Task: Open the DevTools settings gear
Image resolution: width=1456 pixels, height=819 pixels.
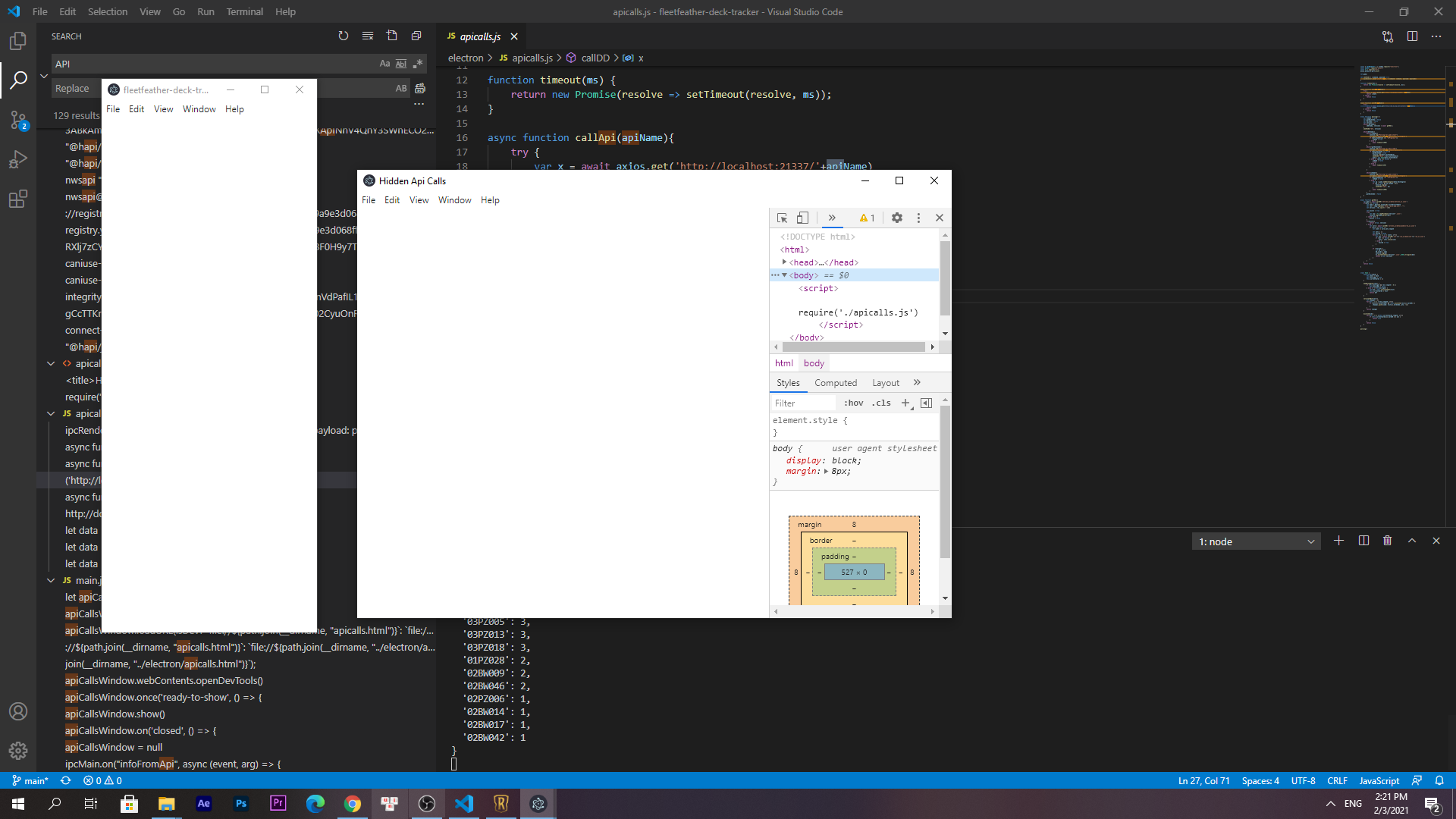Action: pyautogui.click(x=897, y=218)
